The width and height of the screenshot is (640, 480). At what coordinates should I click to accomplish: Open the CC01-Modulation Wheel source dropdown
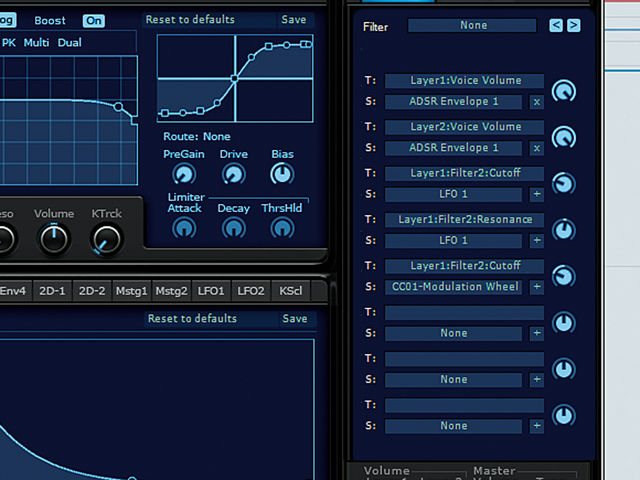pyautogui.click(x=453, y=287)
